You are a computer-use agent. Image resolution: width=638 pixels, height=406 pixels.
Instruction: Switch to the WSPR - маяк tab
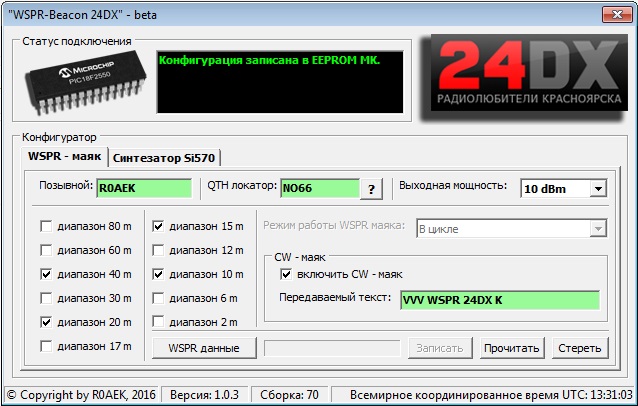click(x=64, y=157)
